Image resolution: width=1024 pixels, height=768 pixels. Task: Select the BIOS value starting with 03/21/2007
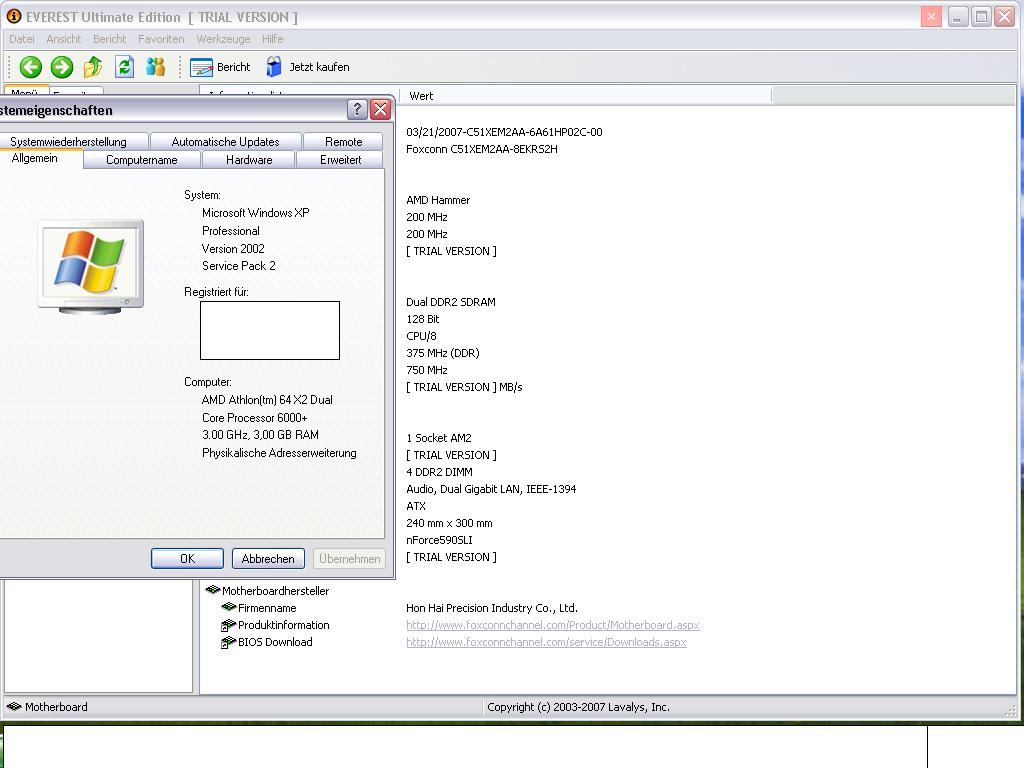pos(504,132)
